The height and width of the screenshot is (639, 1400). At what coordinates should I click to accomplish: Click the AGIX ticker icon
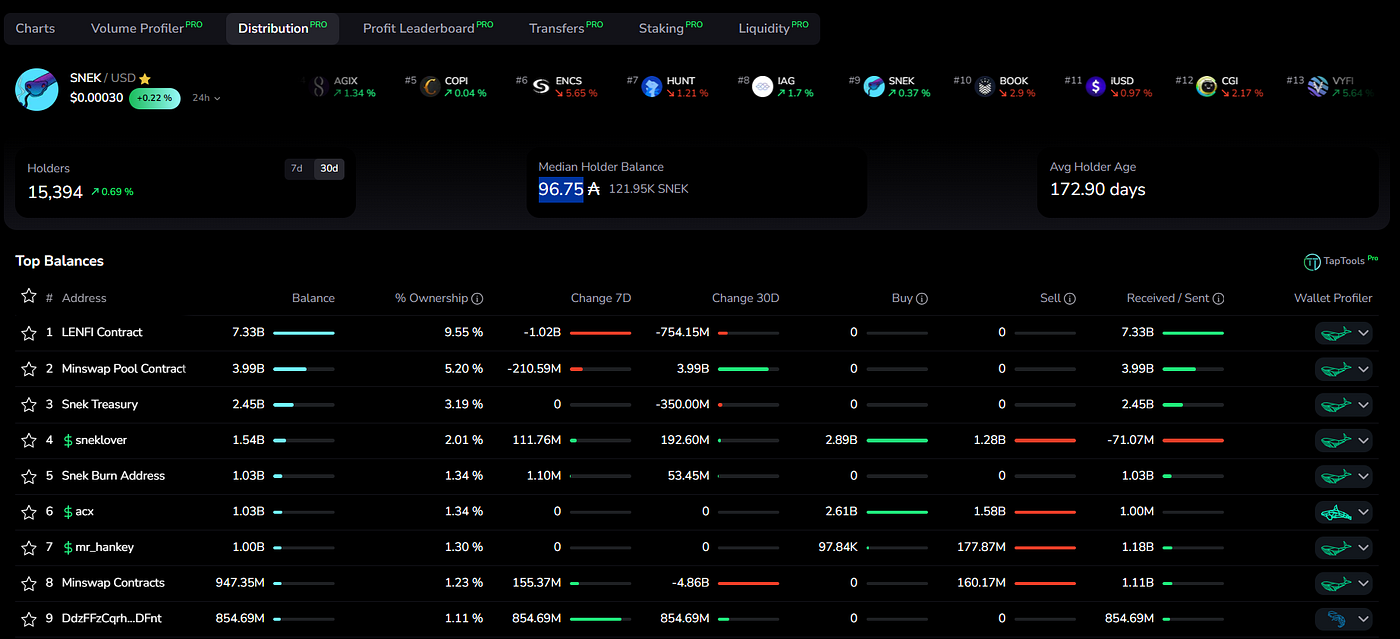pyautogui.click(x=320, y=87)
